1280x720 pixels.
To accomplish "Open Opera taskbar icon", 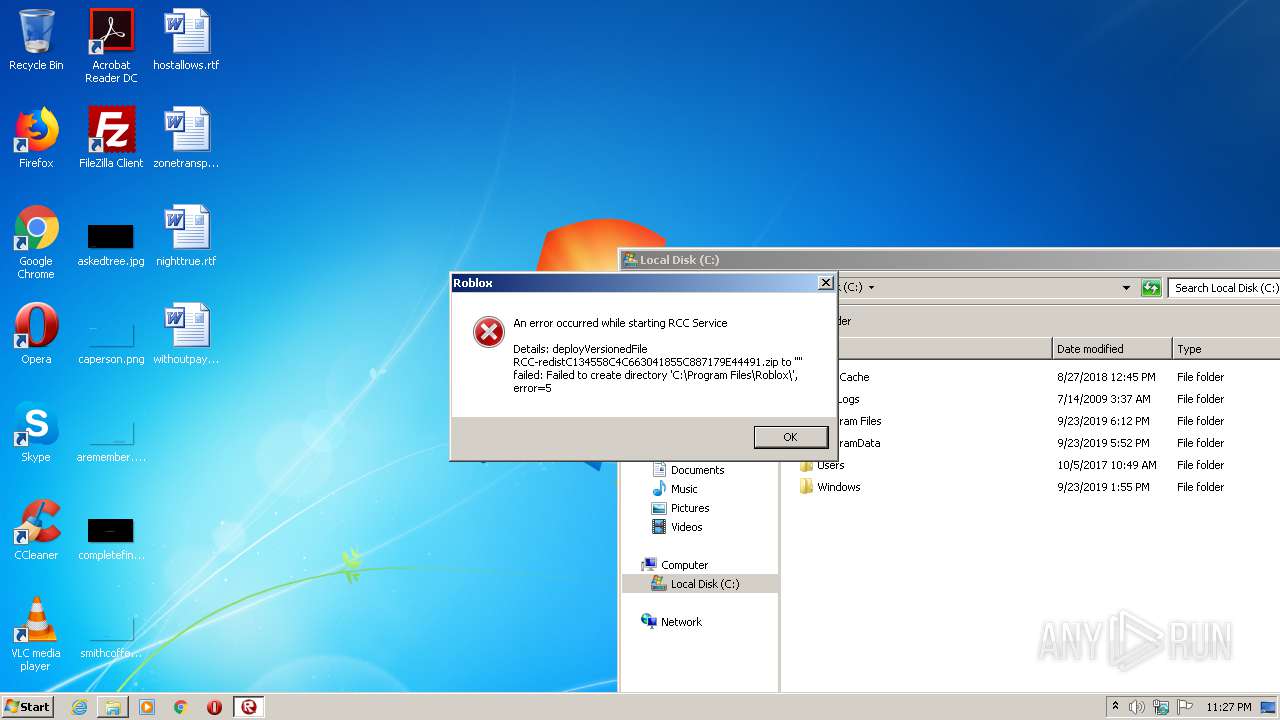I will point(214,707).
